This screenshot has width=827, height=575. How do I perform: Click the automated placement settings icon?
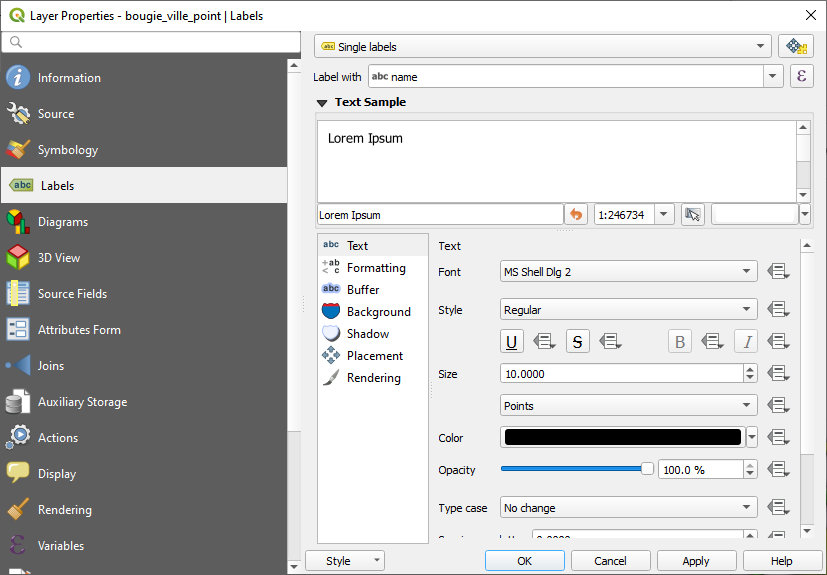[x=796, y=47]
